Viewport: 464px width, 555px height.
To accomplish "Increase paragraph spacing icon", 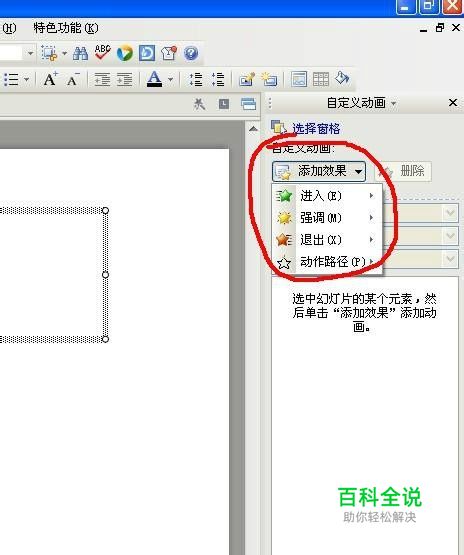I will [x=196, y=79].
